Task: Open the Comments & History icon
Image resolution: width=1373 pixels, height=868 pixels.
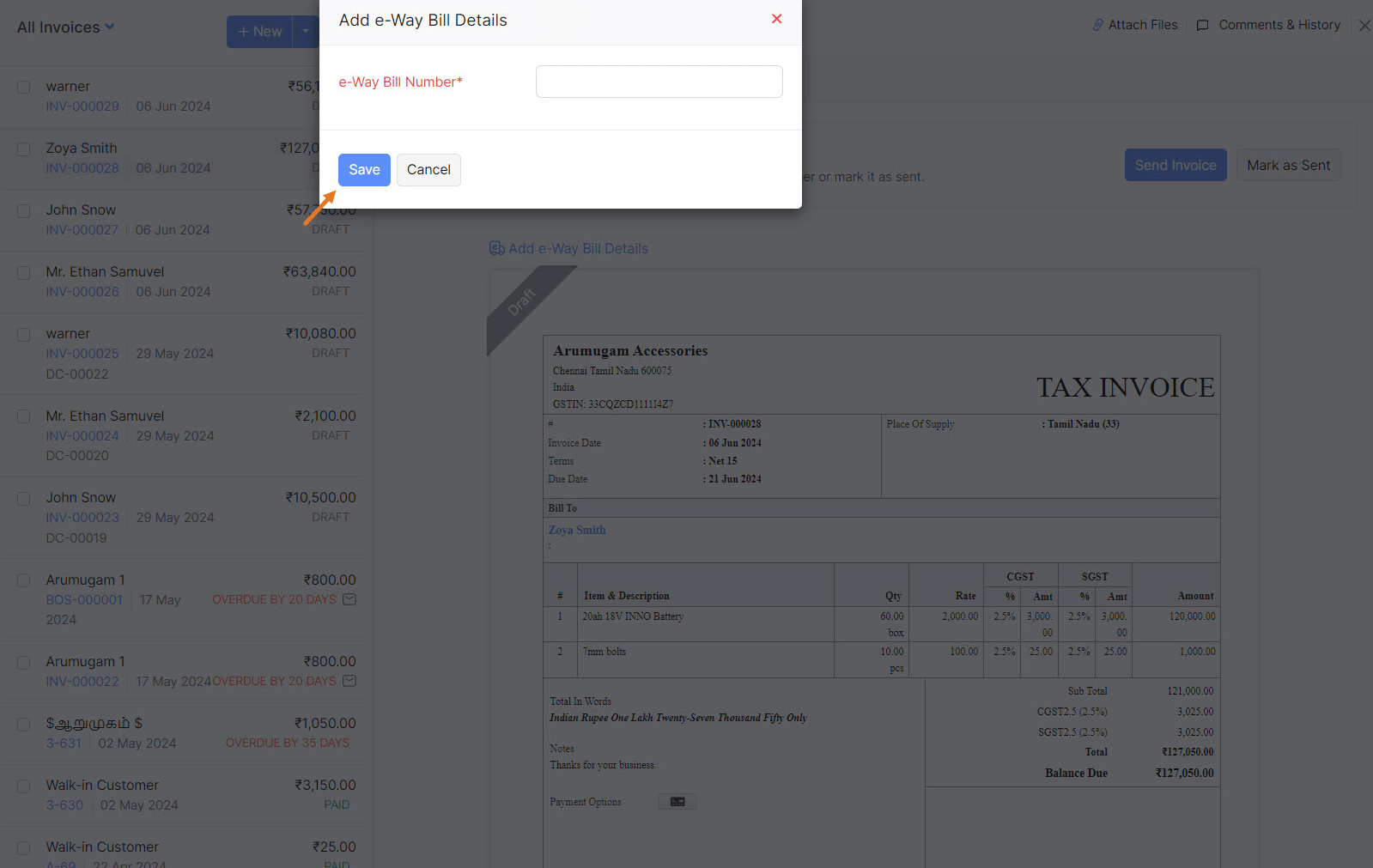Action: (1202, 25)
